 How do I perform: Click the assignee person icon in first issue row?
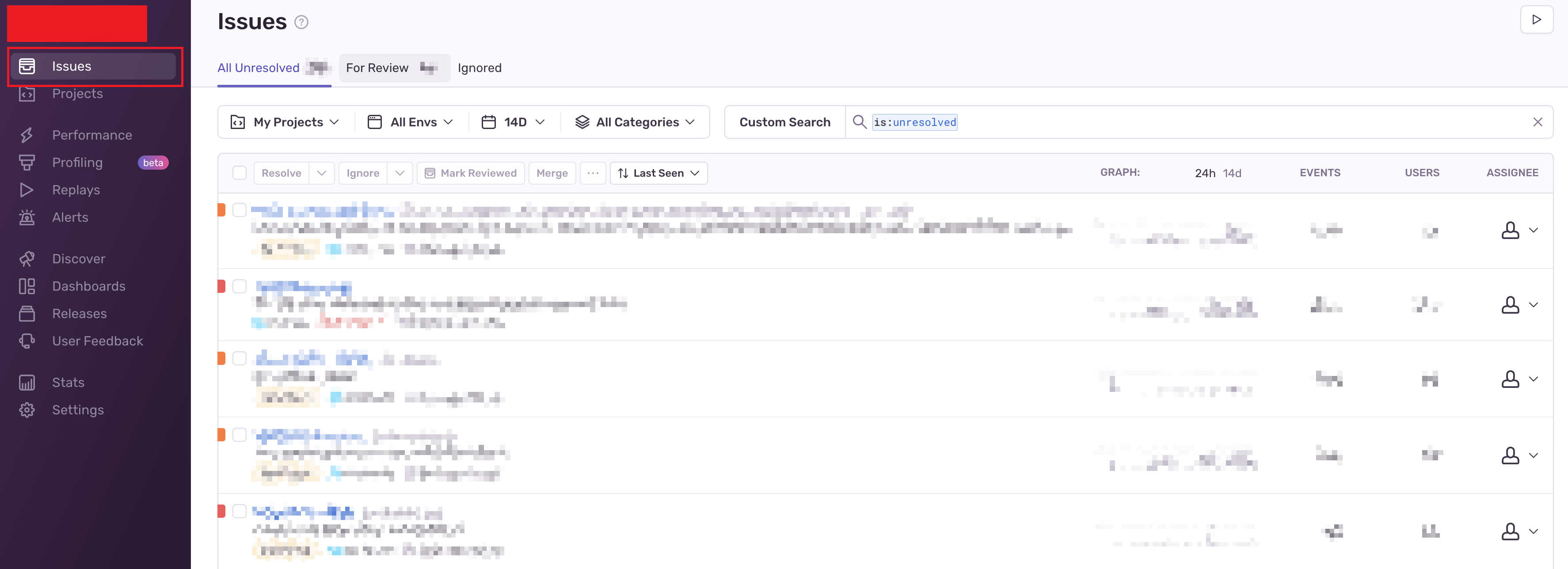(1510, 230)
